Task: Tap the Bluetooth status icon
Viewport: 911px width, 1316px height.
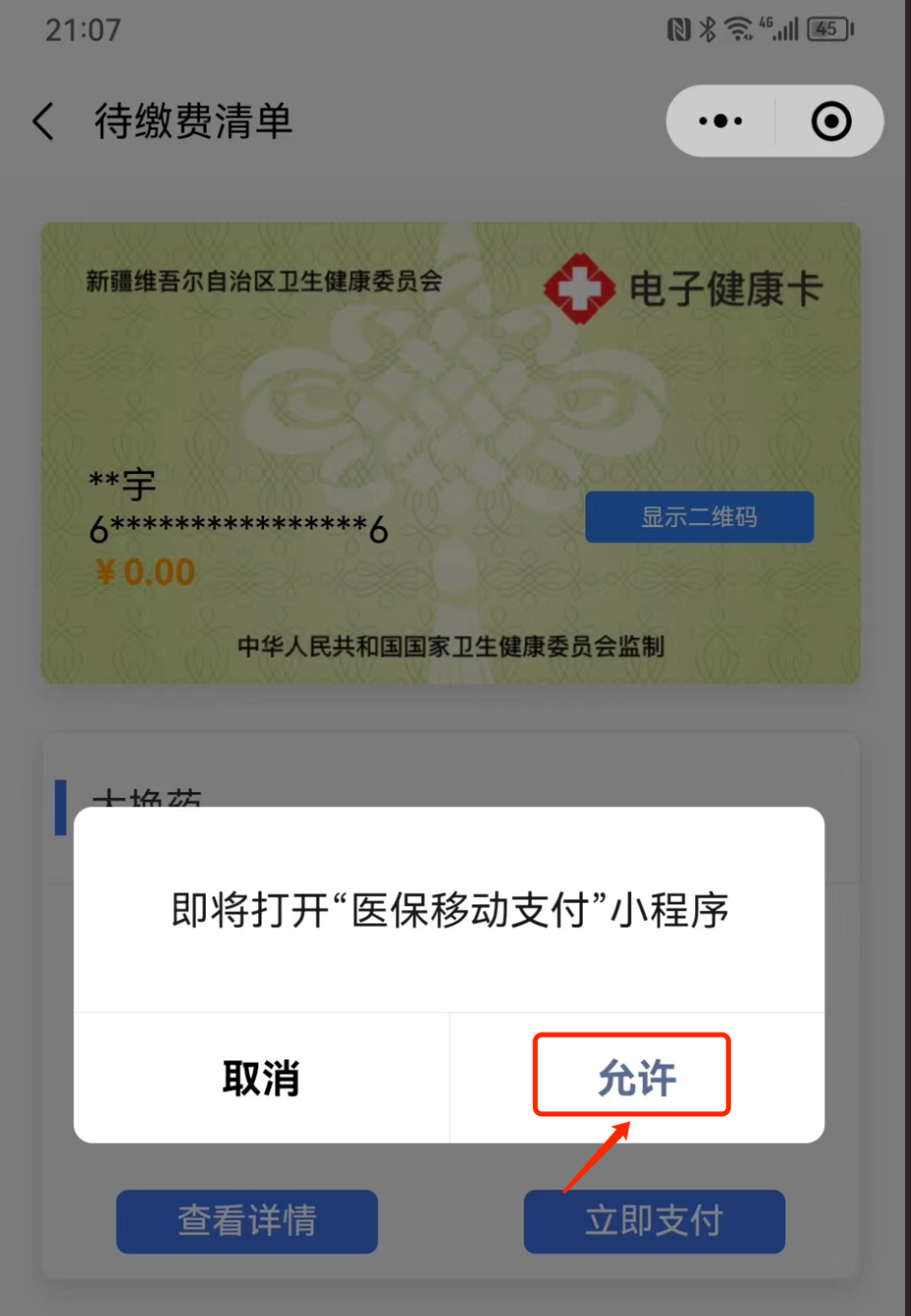Action: coord(708,30)
